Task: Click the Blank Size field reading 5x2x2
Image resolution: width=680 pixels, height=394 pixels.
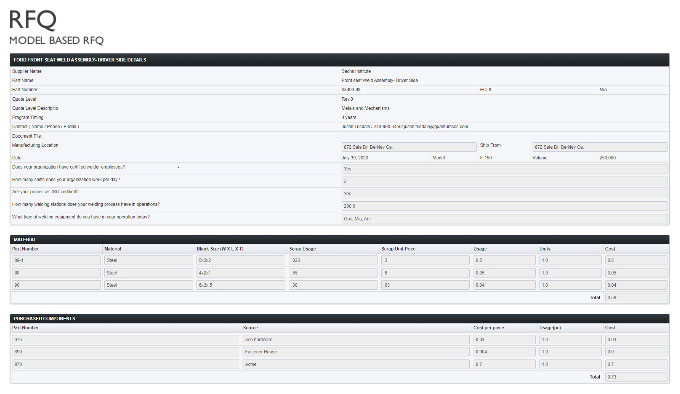Action: [240, 260]
